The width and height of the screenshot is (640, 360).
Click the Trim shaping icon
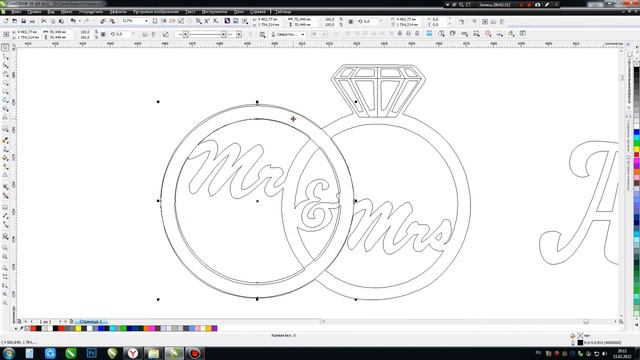357,34
